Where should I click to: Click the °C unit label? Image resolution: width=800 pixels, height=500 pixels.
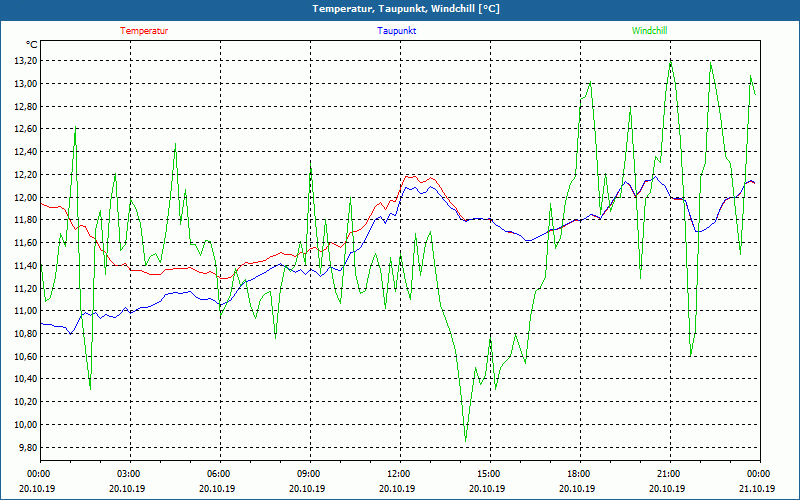click(32, 45)
